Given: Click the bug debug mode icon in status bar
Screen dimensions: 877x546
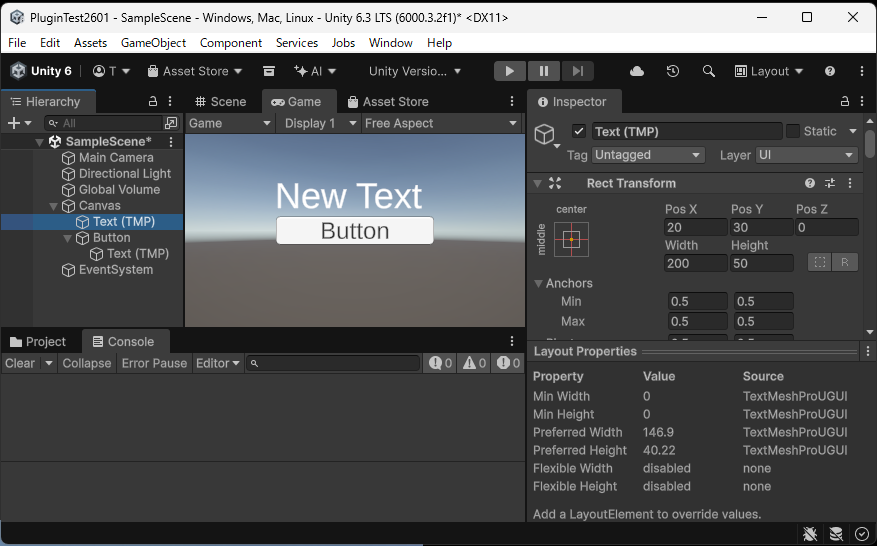Looking at the screenshot, I should pos(810,534).
